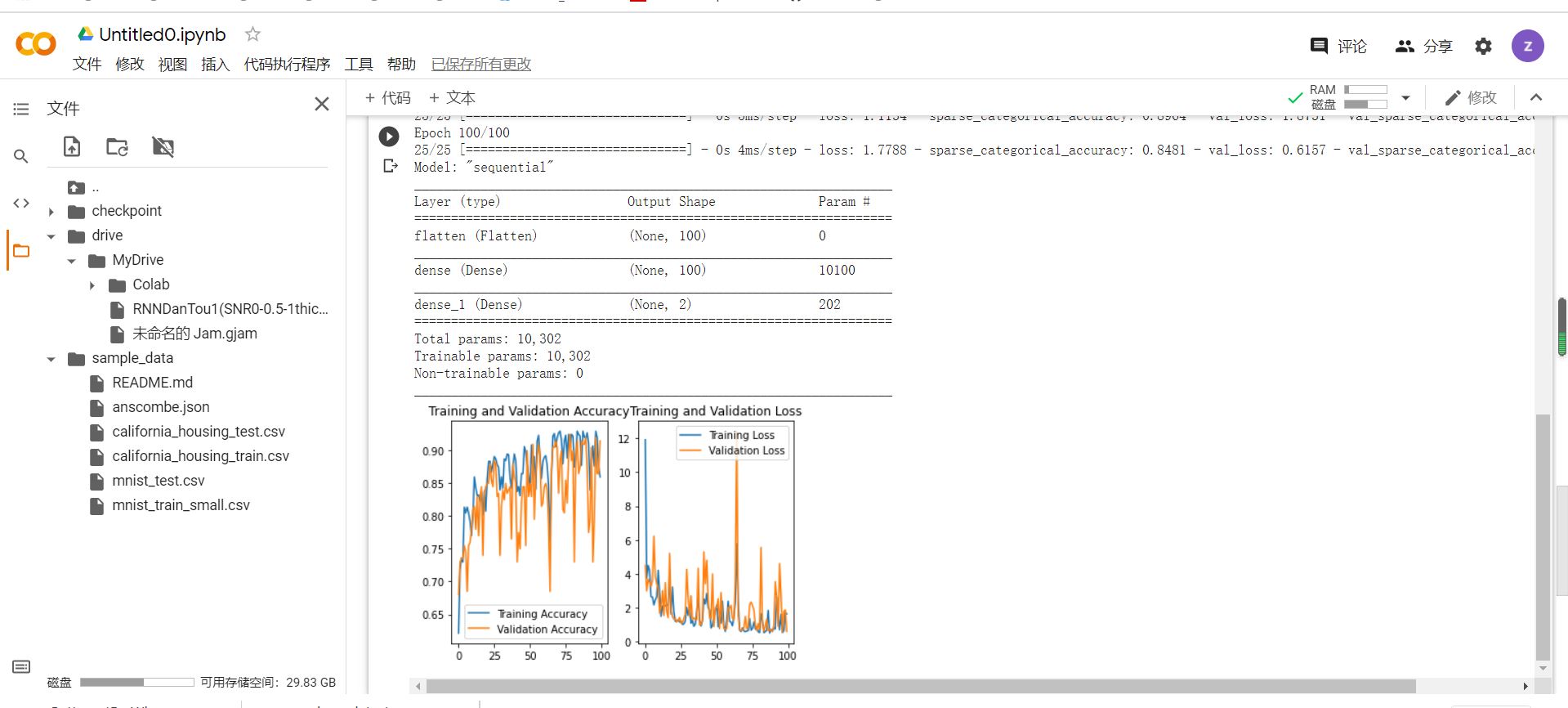Collapse the sample_data folder arrow
This screenshot has width=1568, height=708.
pyautogui.click(x=51, y=359)
